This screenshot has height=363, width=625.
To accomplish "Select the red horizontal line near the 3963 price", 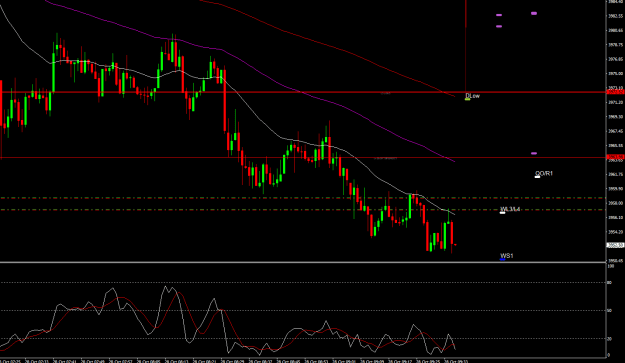I will 303,158.
